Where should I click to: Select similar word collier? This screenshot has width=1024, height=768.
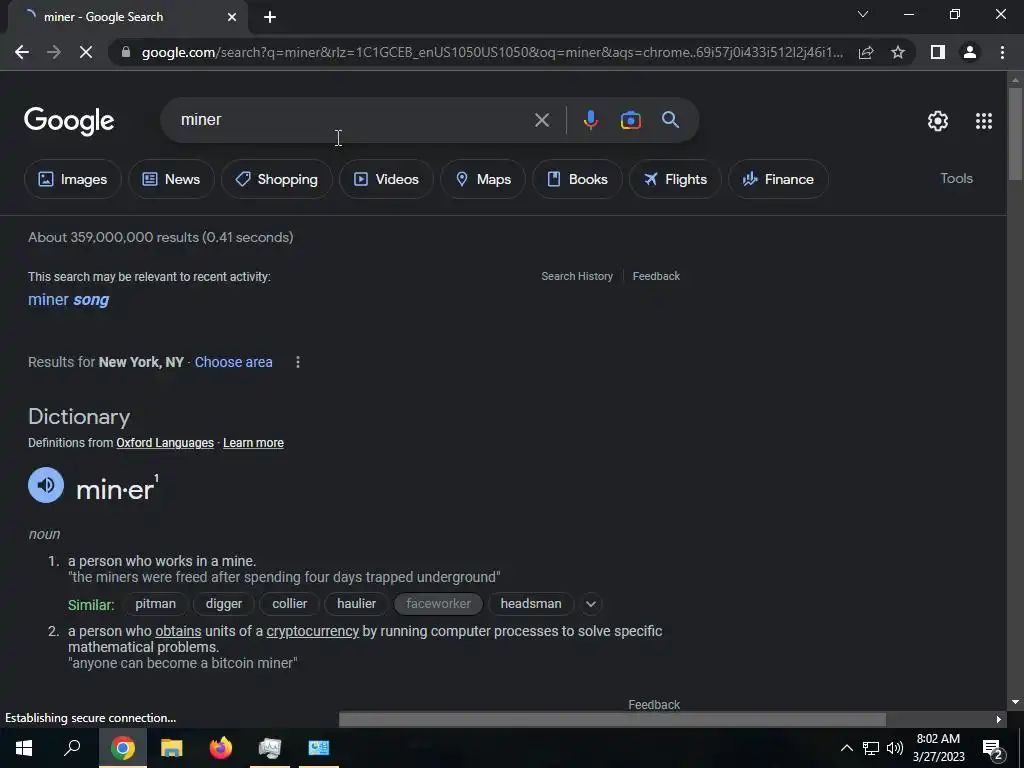pos(289,604)
